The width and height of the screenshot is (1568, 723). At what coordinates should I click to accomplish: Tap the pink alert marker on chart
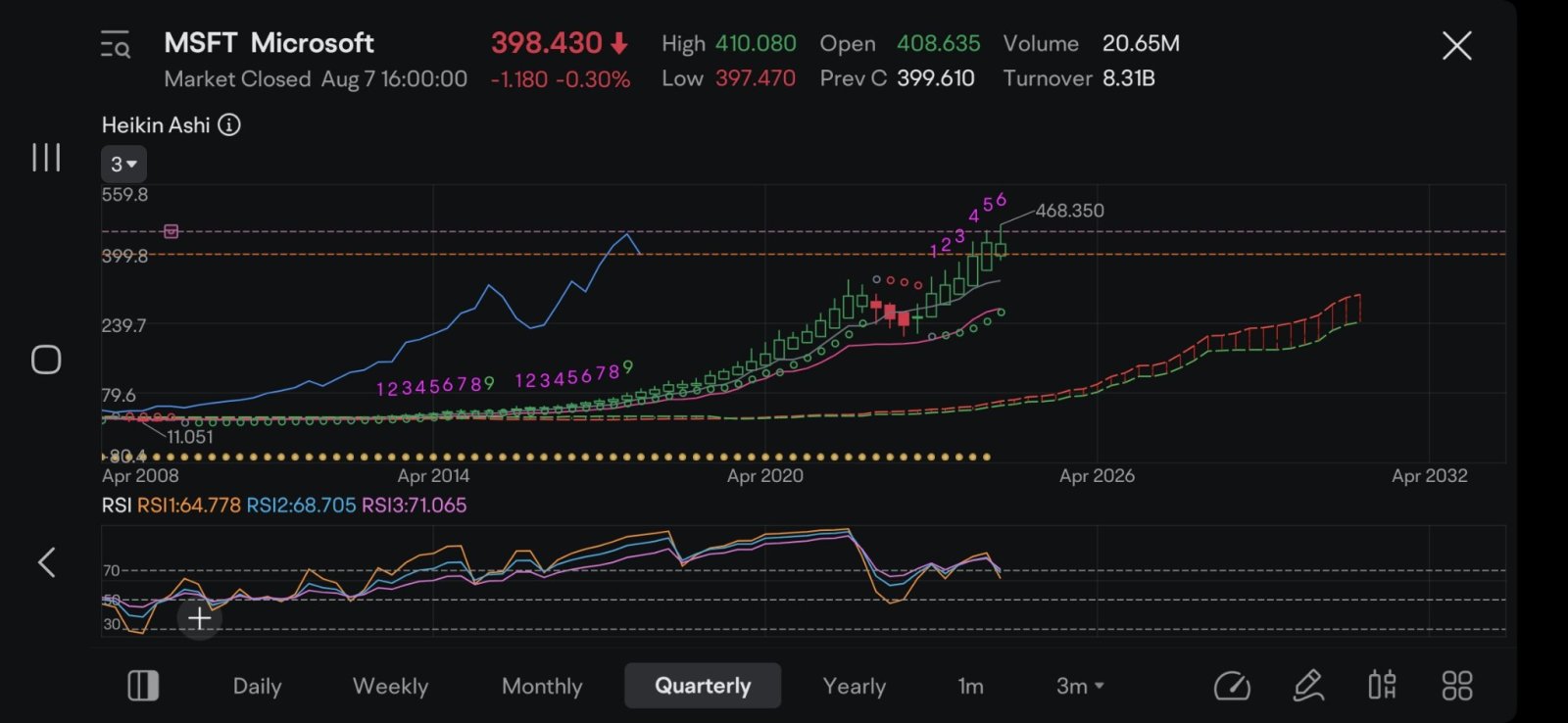coord(171,231)
